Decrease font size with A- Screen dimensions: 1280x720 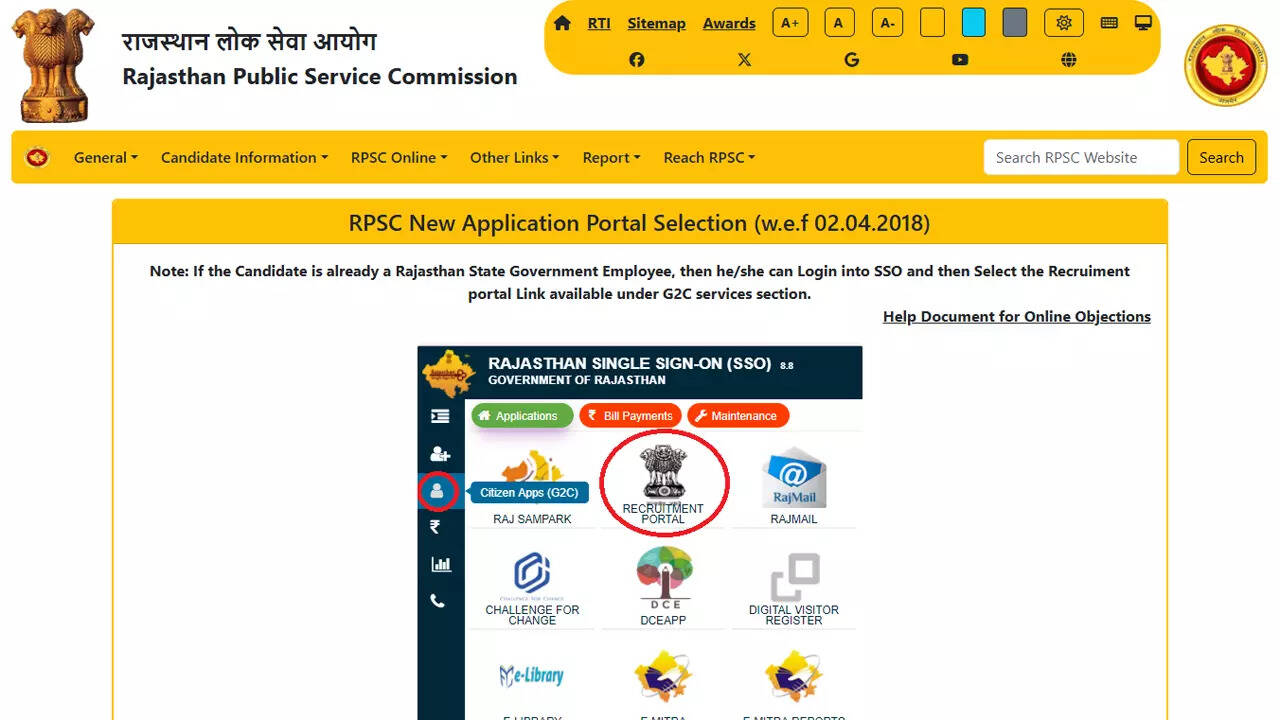point(887,23)
